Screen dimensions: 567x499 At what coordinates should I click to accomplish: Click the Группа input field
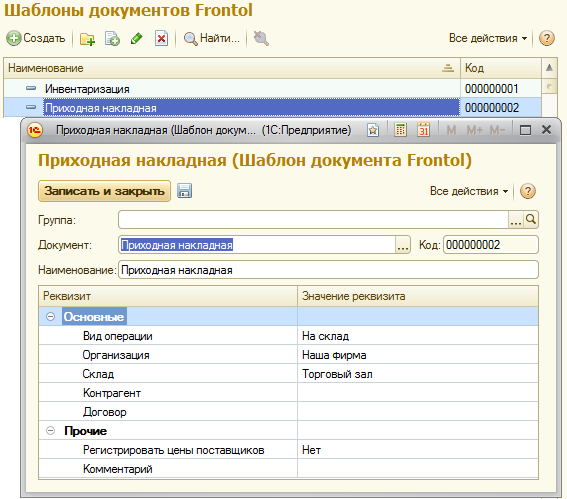[x=313, y=219]
